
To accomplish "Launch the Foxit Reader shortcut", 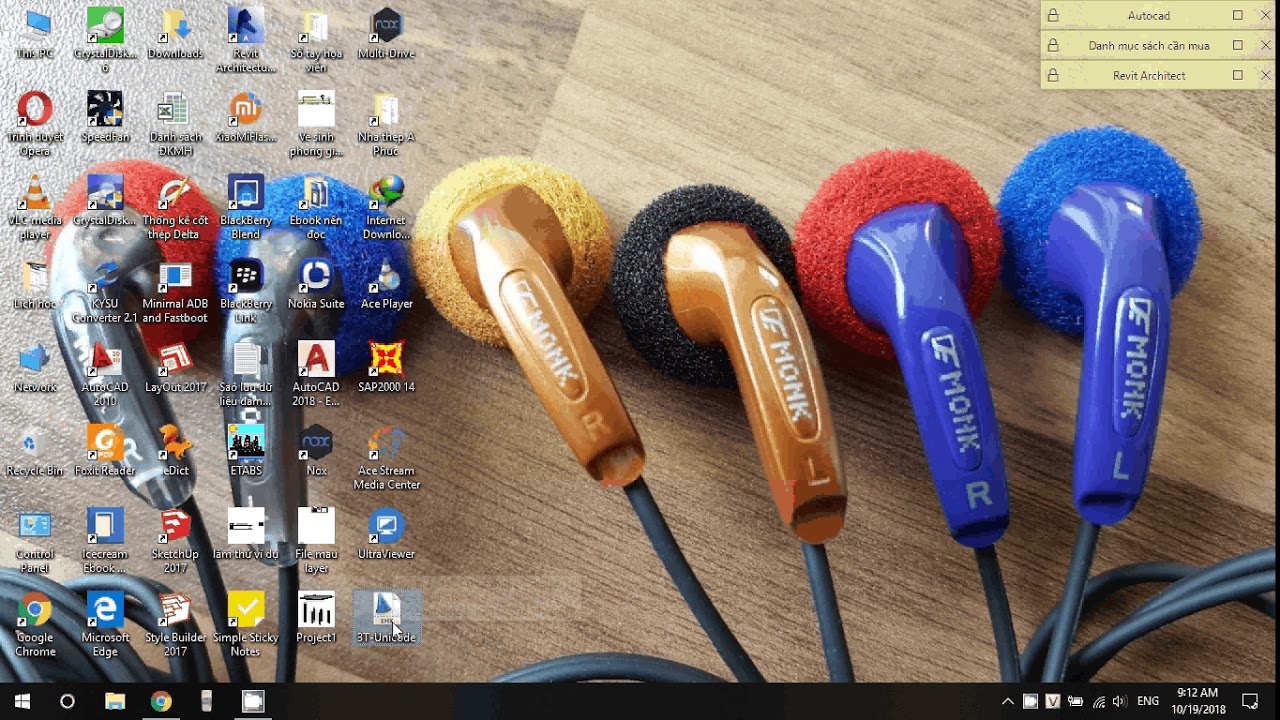I will pos(105,451).
